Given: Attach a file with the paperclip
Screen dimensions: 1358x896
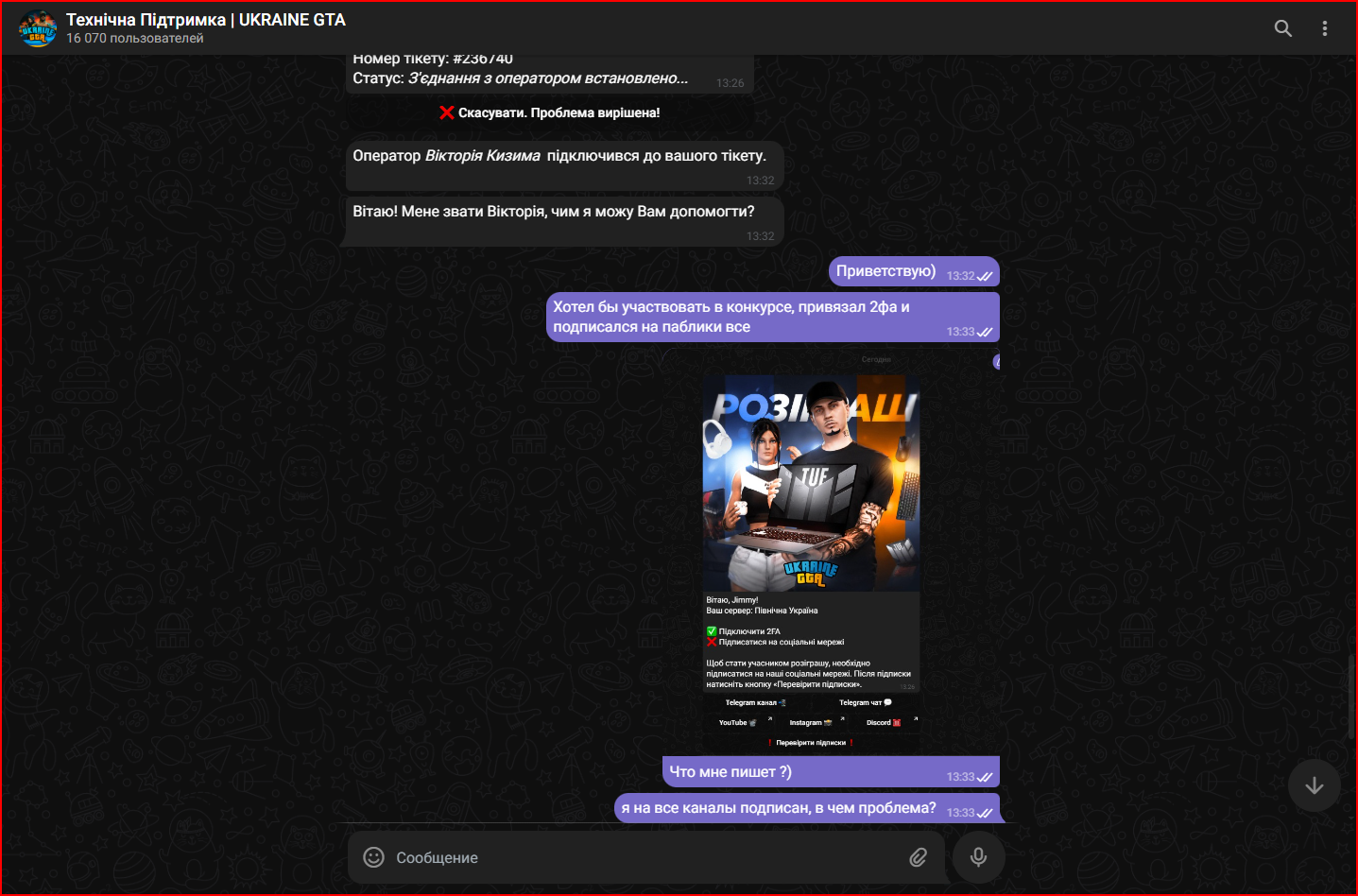Looking at the screenshot, I should [x=918, y=857].
